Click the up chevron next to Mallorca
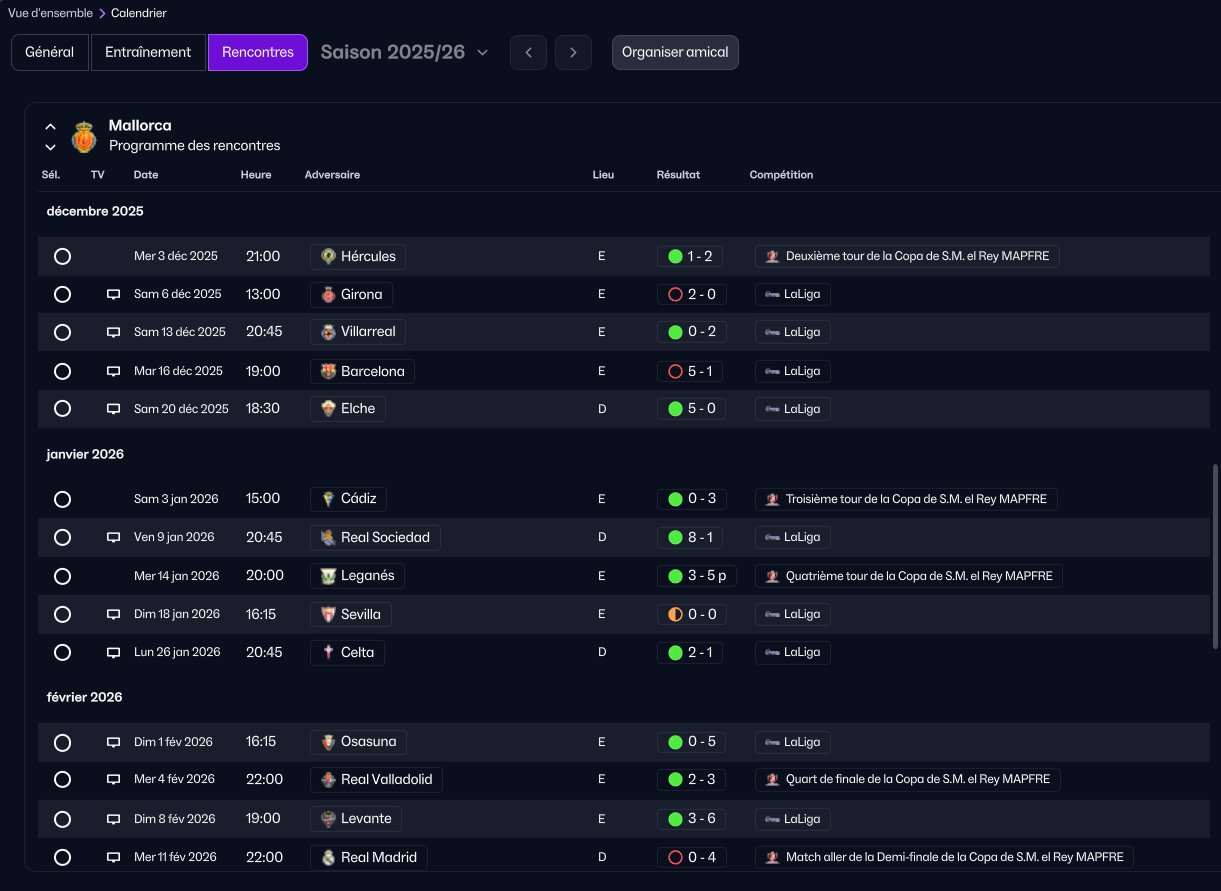Viewport: 1221px width, 891px height. click(x=50, y=127)
